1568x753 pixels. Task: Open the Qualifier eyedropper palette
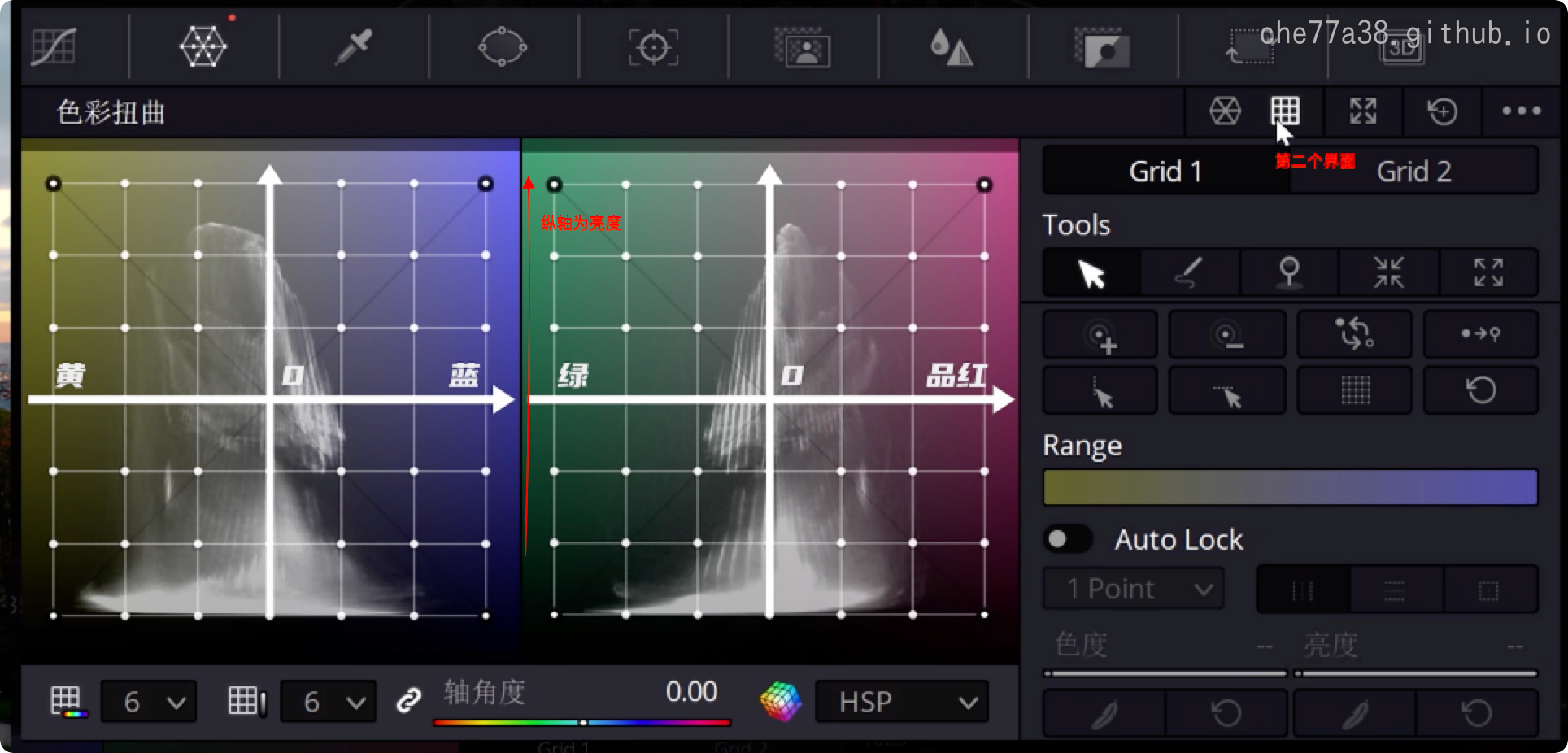[354, 46]
